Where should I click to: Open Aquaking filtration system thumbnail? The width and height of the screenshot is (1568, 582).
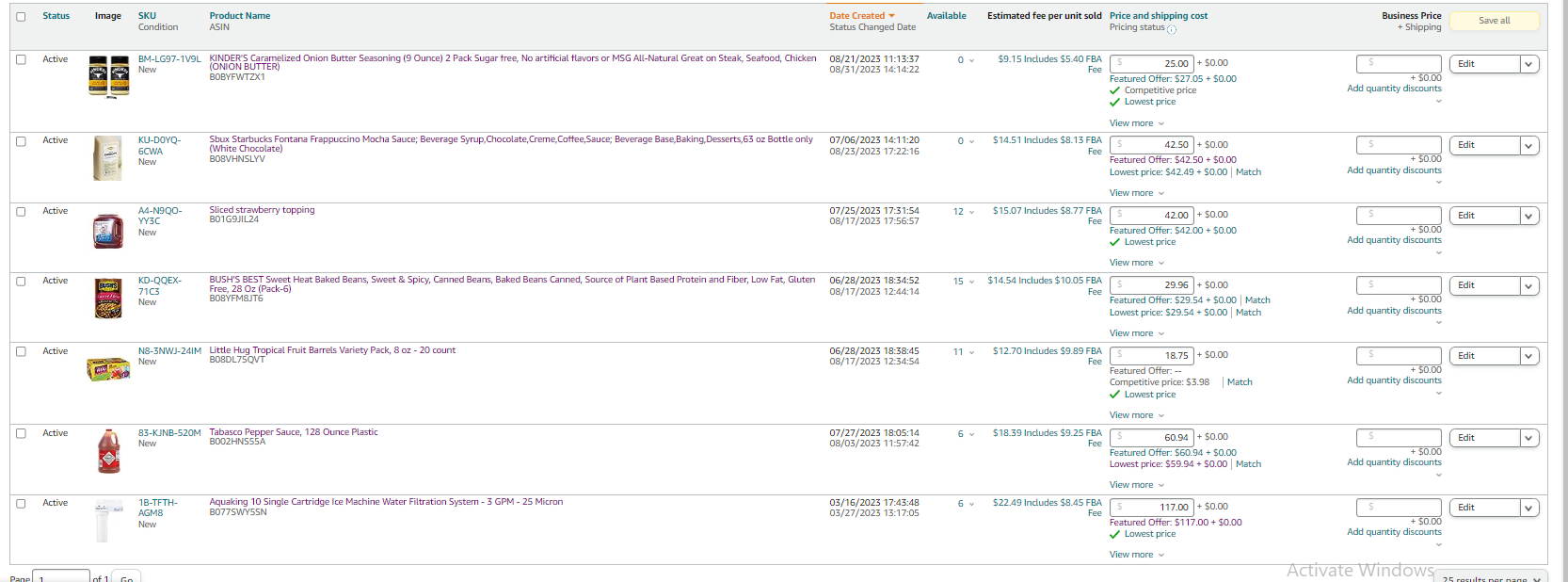click(108, 522)
